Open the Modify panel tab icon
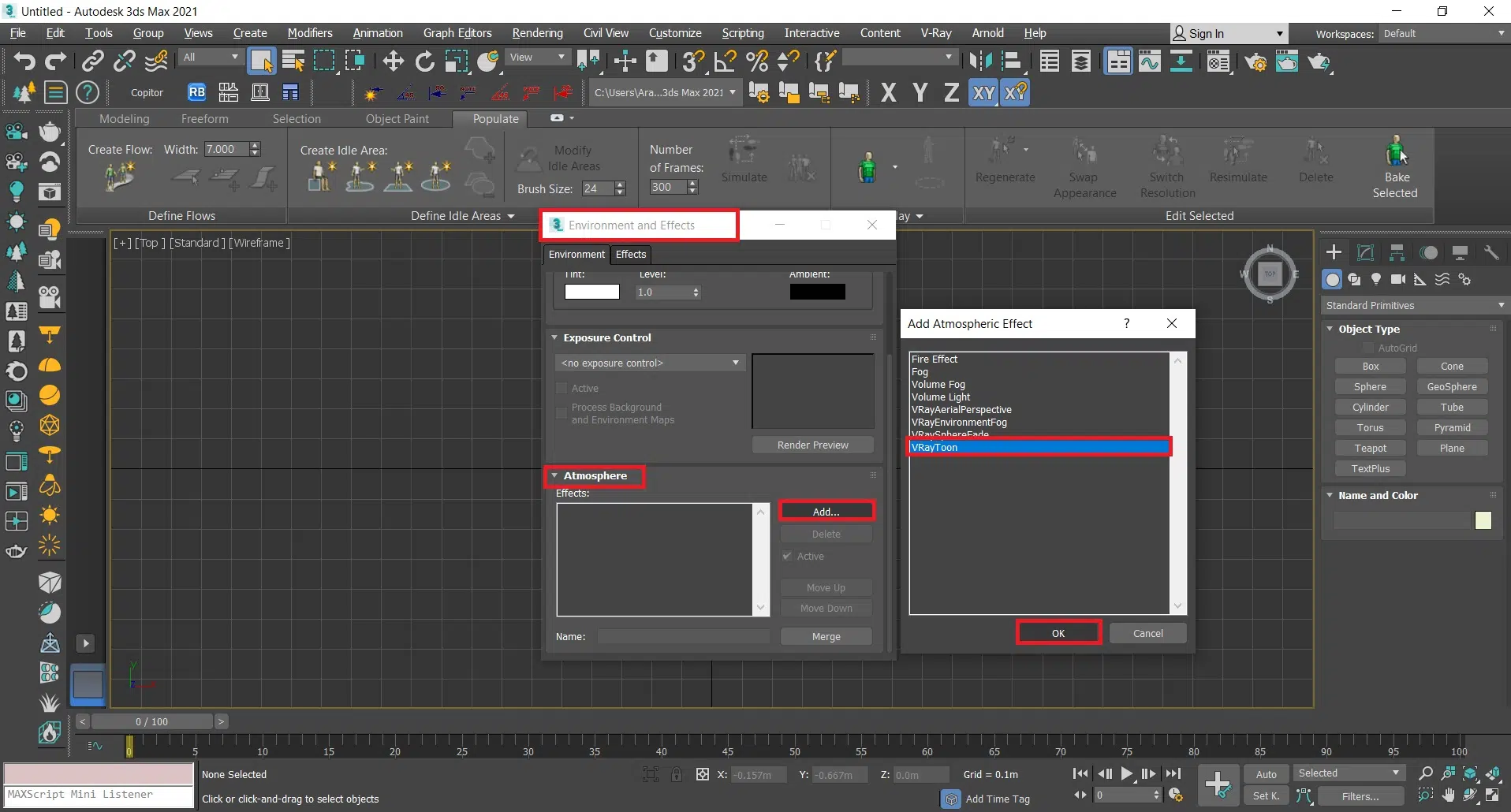Viewport: 1511px width, 812px height. click(1365, 252)
